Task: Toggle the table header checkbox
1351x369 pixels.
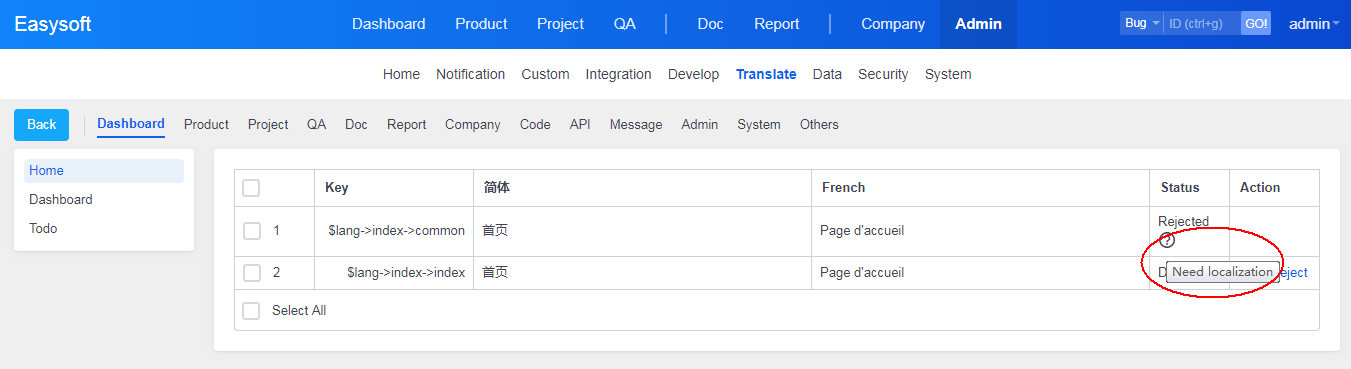Action: click(251, 188)
